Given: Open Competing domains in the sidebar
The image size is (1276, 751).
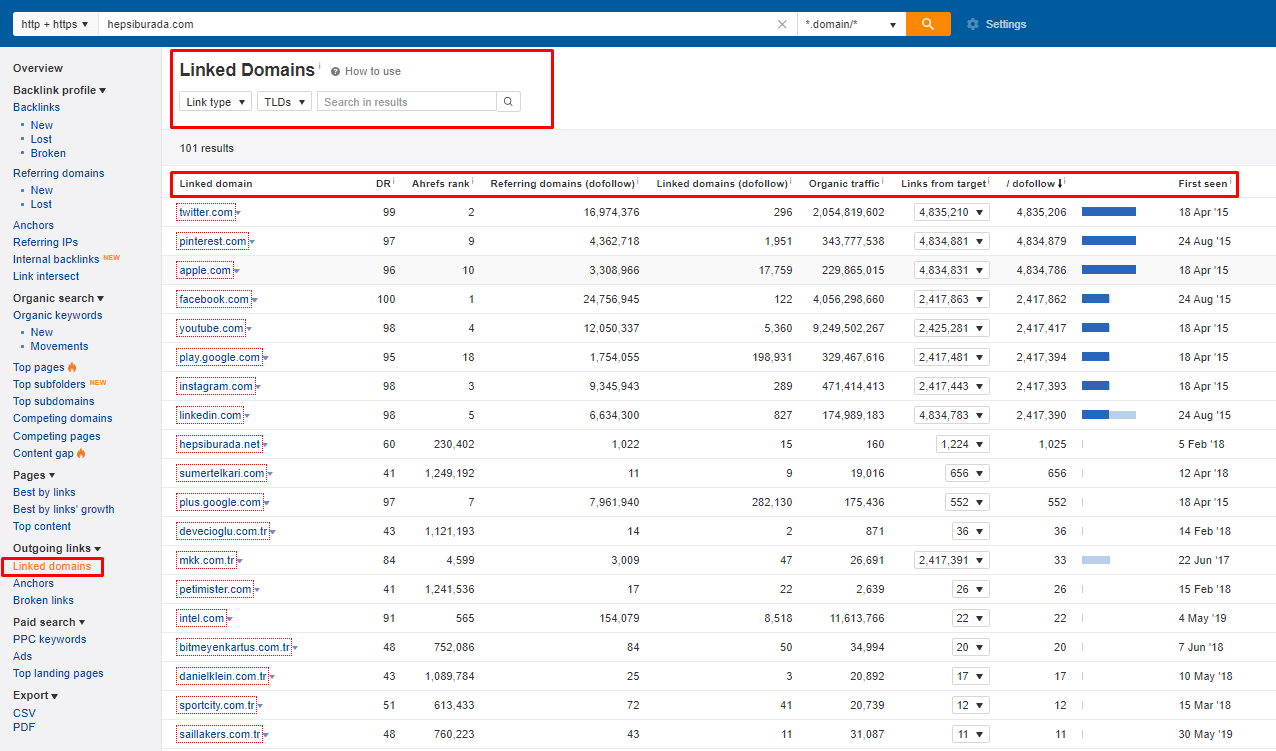Looking at the screenshot, I should pos(62,418).
